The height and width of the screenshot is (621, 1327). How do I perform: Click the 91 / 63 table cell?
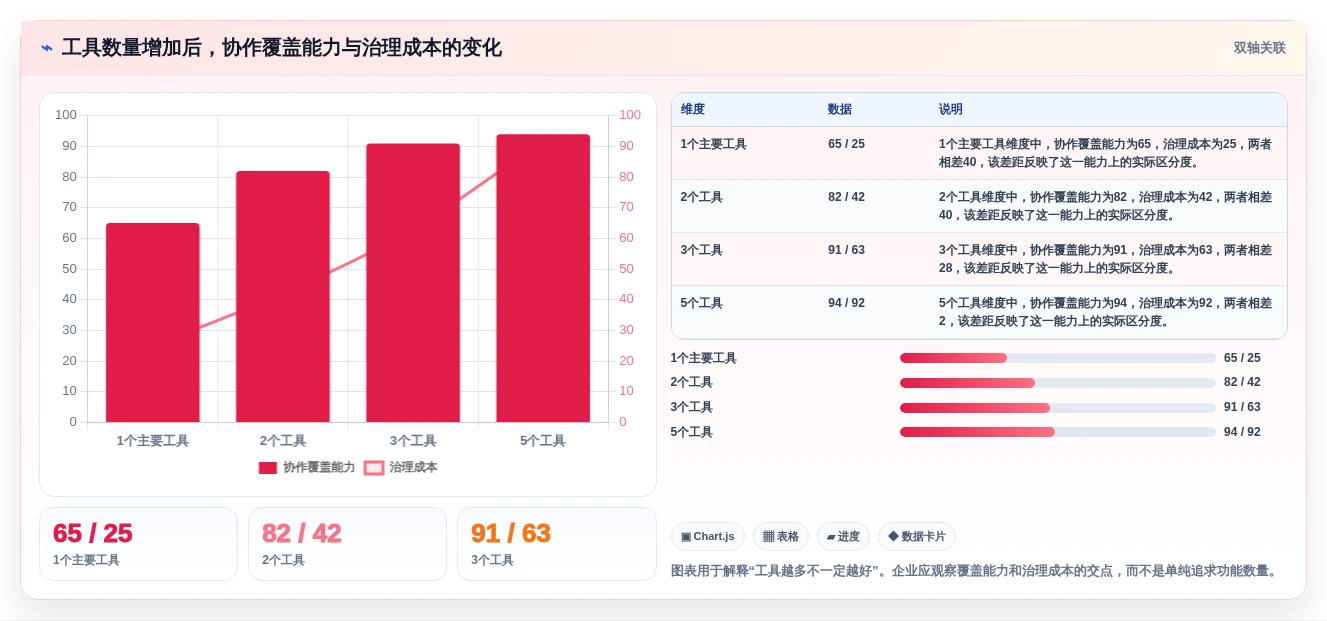[x=846, y=250]
